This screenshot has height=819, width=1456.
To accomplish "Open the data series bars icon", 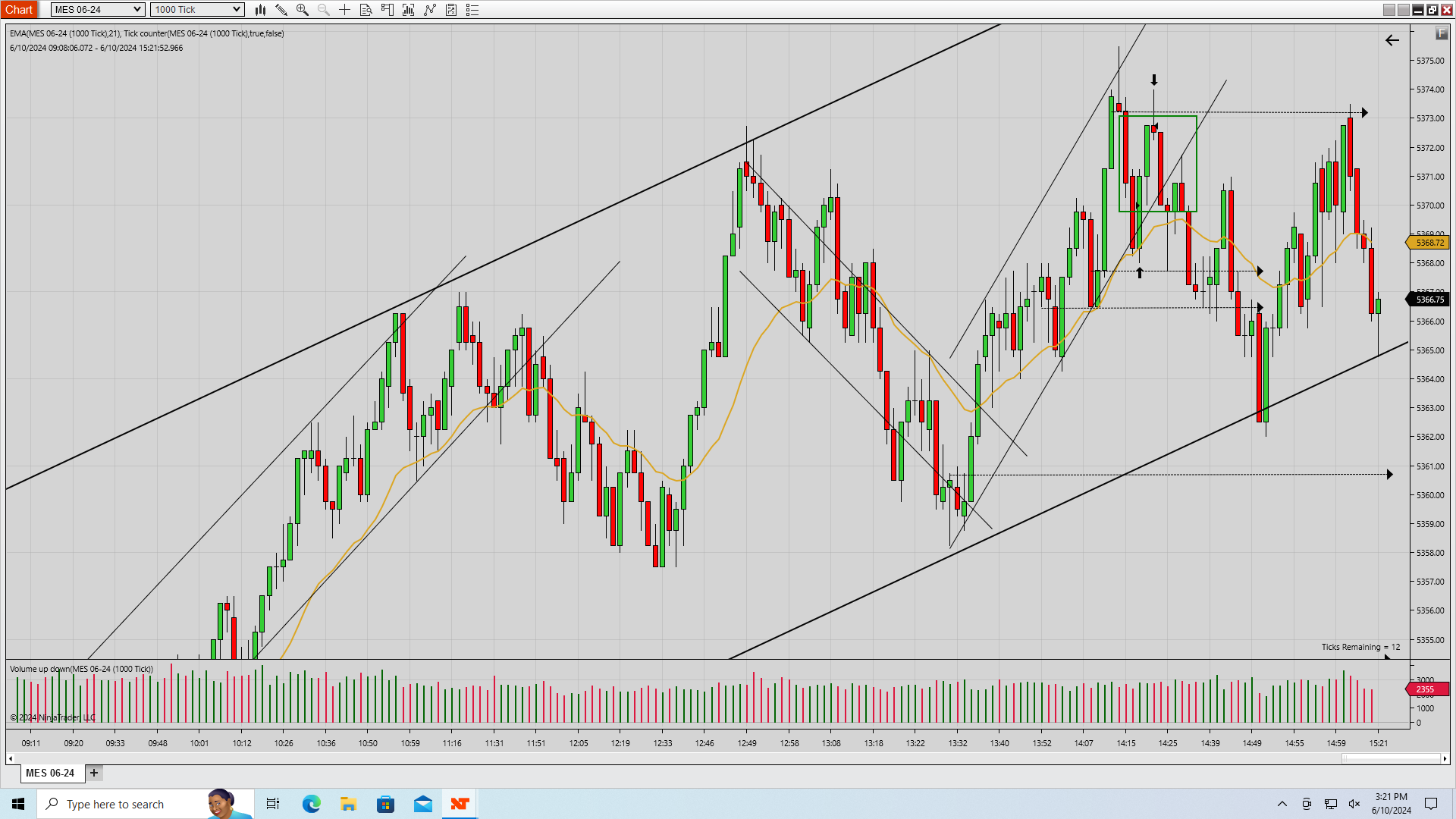I will (408, 10).
